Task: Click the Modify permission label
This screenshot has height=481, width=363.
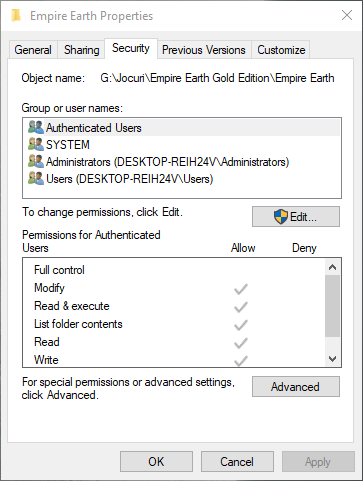Action: (49, 288)
